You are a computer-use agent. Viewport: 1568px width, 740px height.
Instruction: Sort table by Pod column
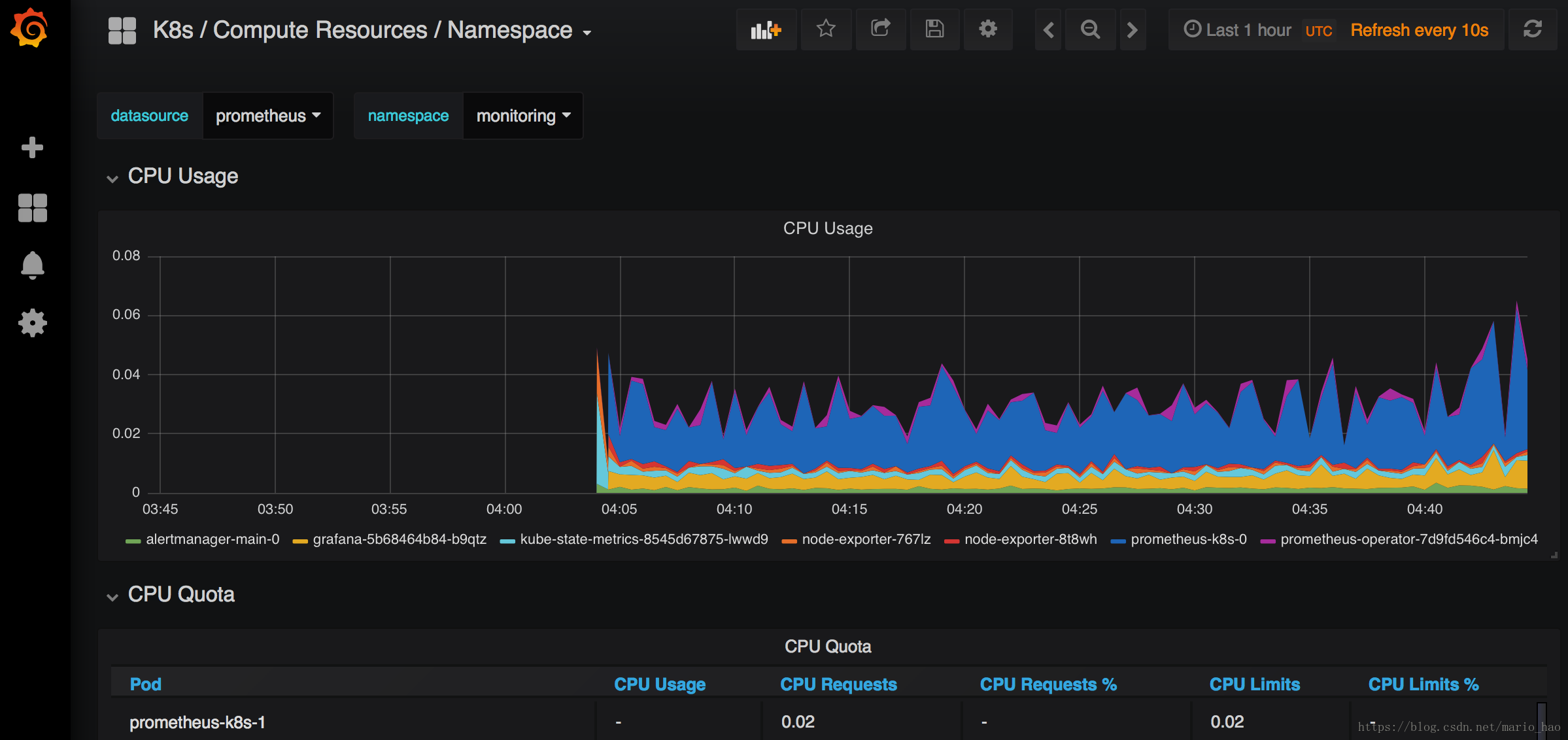(145, 684)
